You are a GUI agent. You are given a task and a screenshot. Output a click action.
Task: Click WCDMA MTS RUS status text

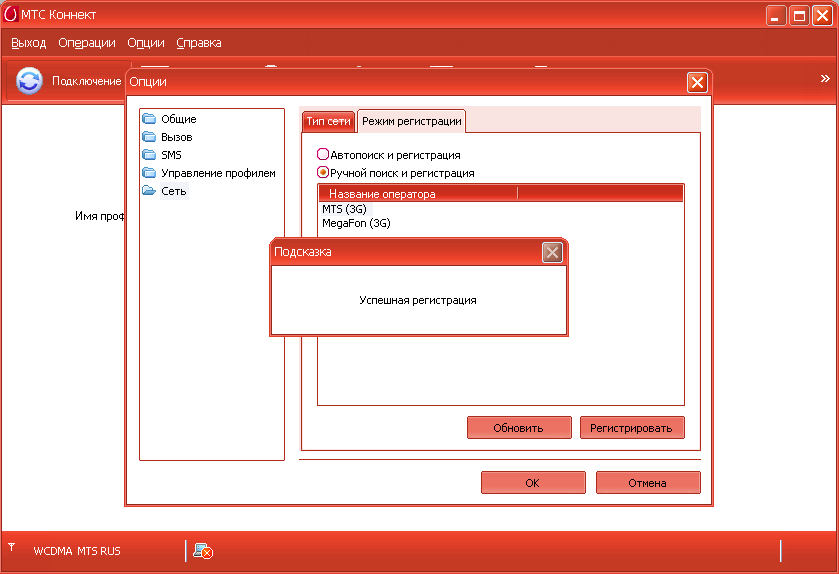[x=77, y=551]
